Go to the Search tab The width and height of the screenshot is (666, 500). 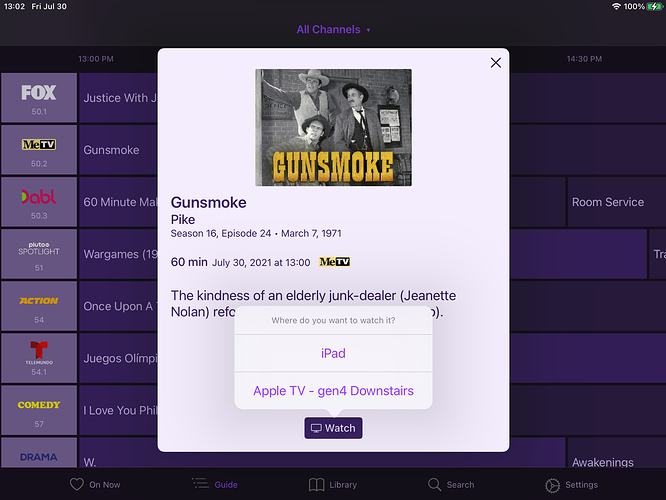click(x=451, y=484)
